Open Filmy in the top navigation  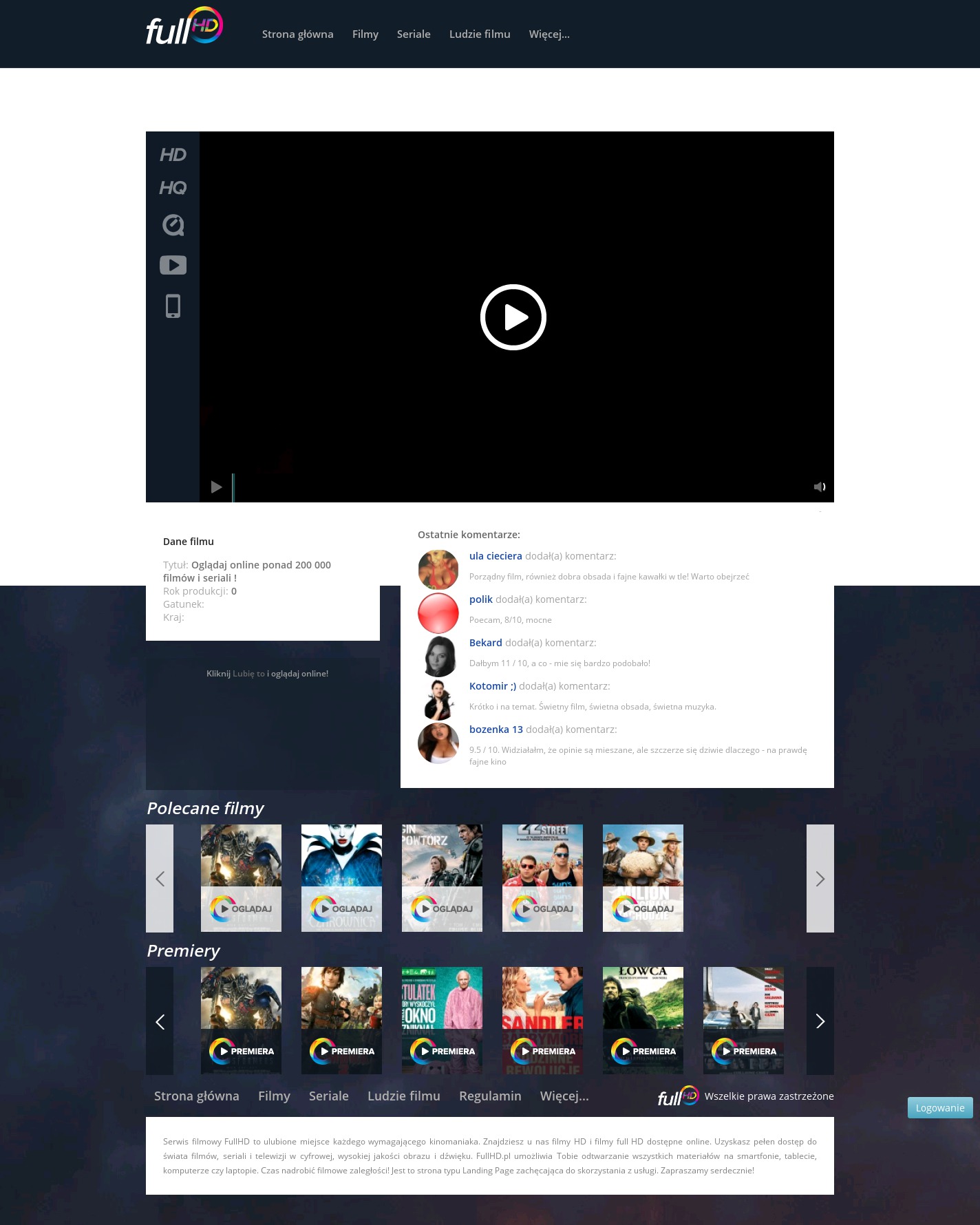[365, 34]
